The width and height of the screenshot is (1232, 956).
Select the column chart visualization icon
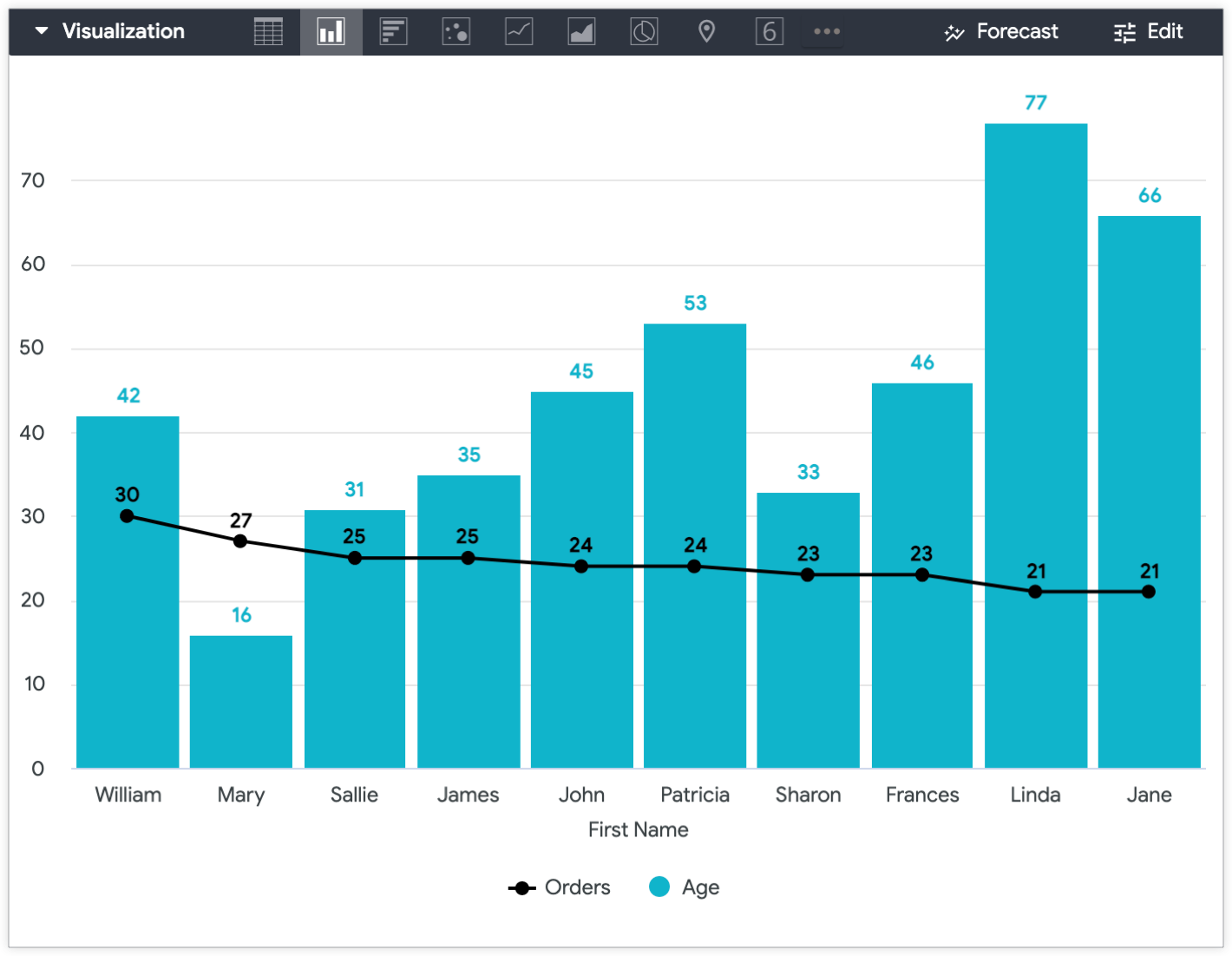(331, 32)
